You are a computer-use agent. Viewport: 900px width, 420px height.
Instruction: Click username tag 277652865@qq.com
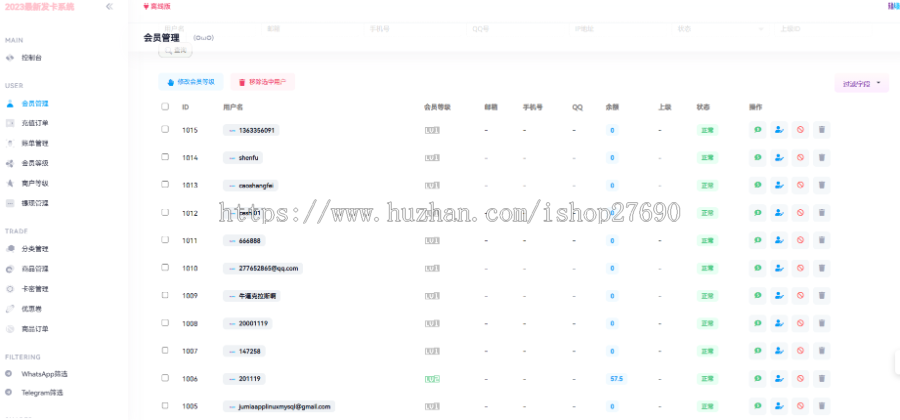(x=263, y=268)
